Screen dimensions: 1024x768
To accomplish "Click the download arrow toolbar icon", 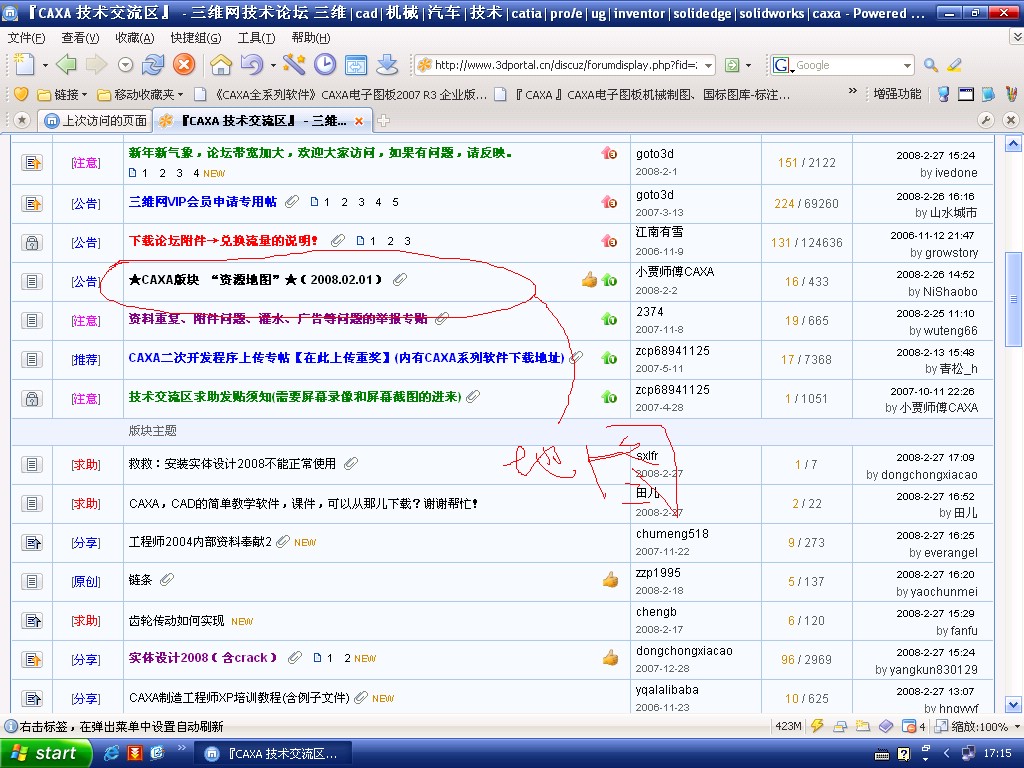I will click(x=387, y=65).
